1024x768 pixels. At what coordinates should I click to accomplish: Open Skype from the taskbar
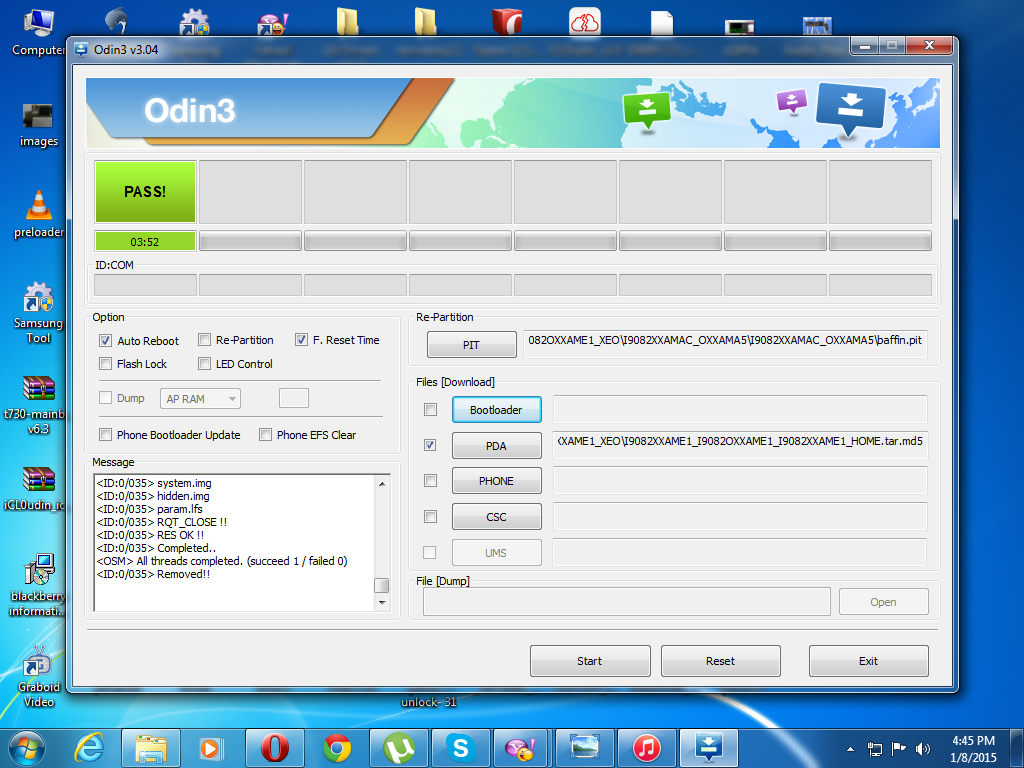pyautogui.click(x=461, y=747)
